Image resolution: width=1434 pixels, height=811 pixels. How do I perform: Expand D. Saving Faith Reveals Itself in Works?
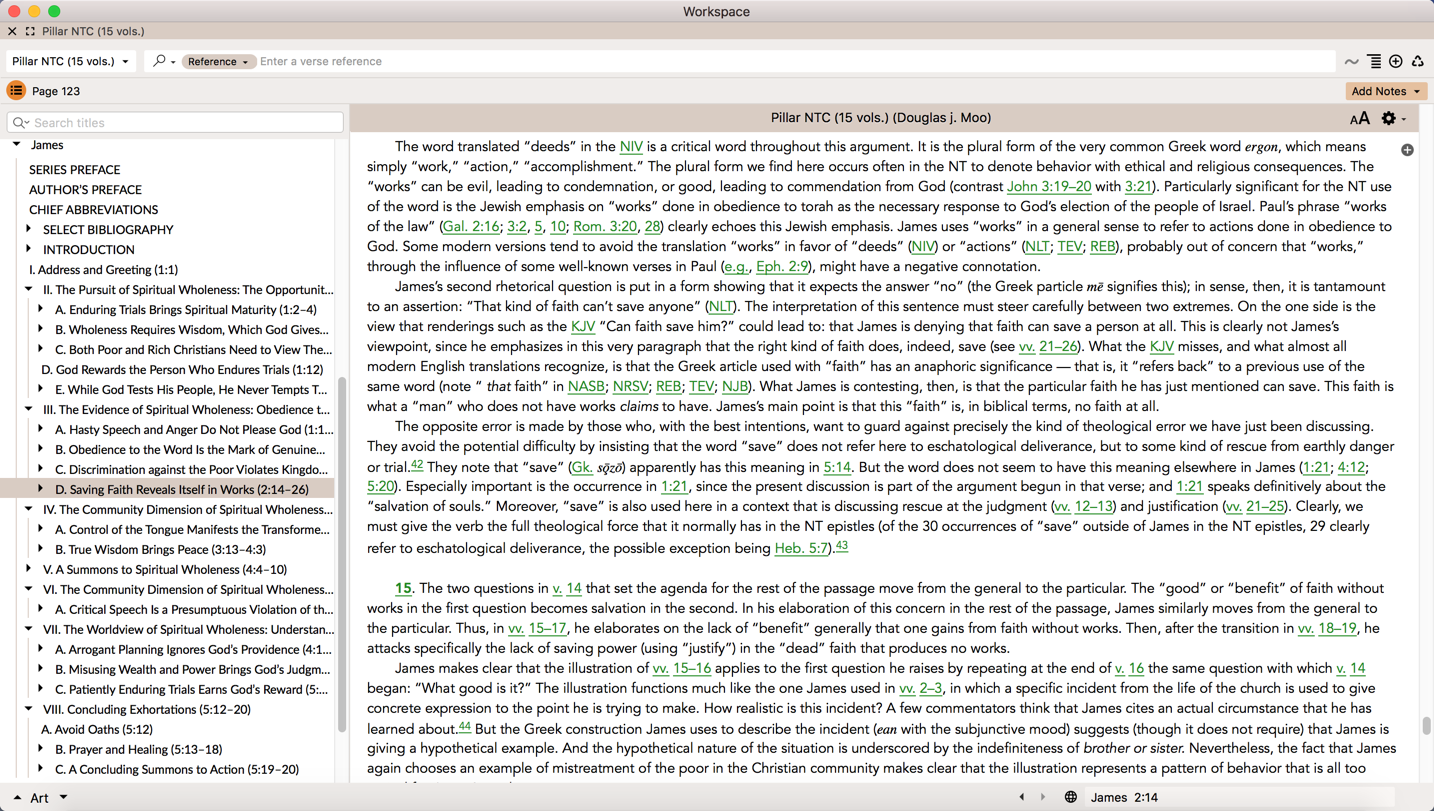click(41, 489)
